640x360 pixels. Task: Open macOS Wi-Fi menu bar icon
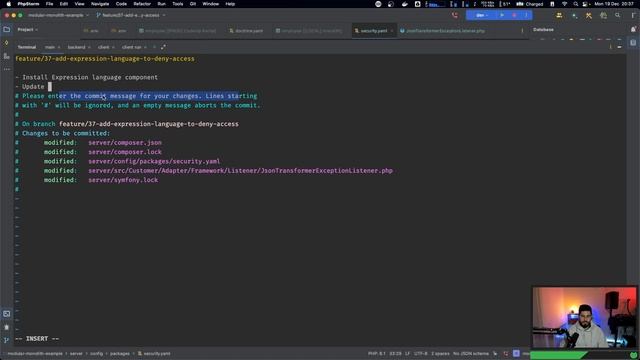tap(564, 4)
